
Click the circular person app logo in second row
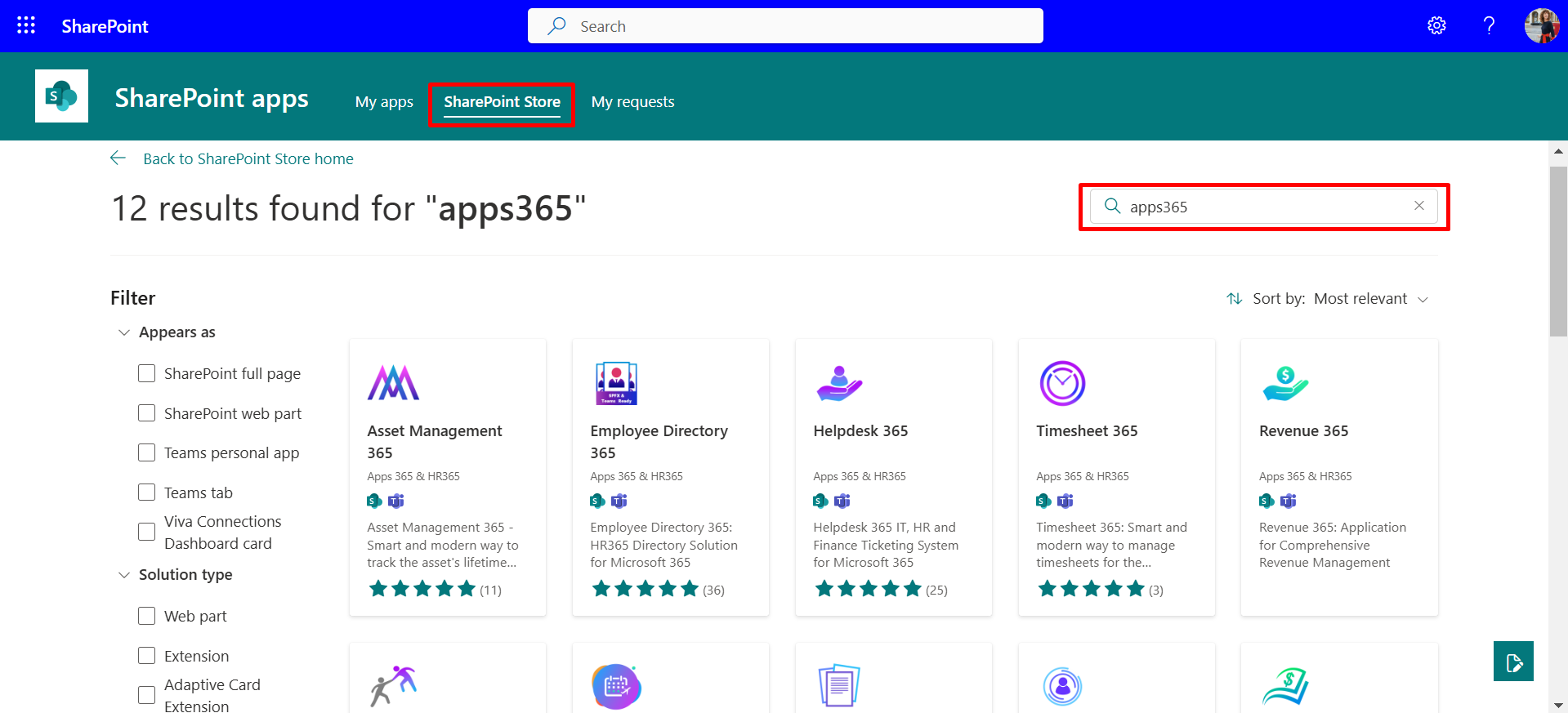point(1062,686)
